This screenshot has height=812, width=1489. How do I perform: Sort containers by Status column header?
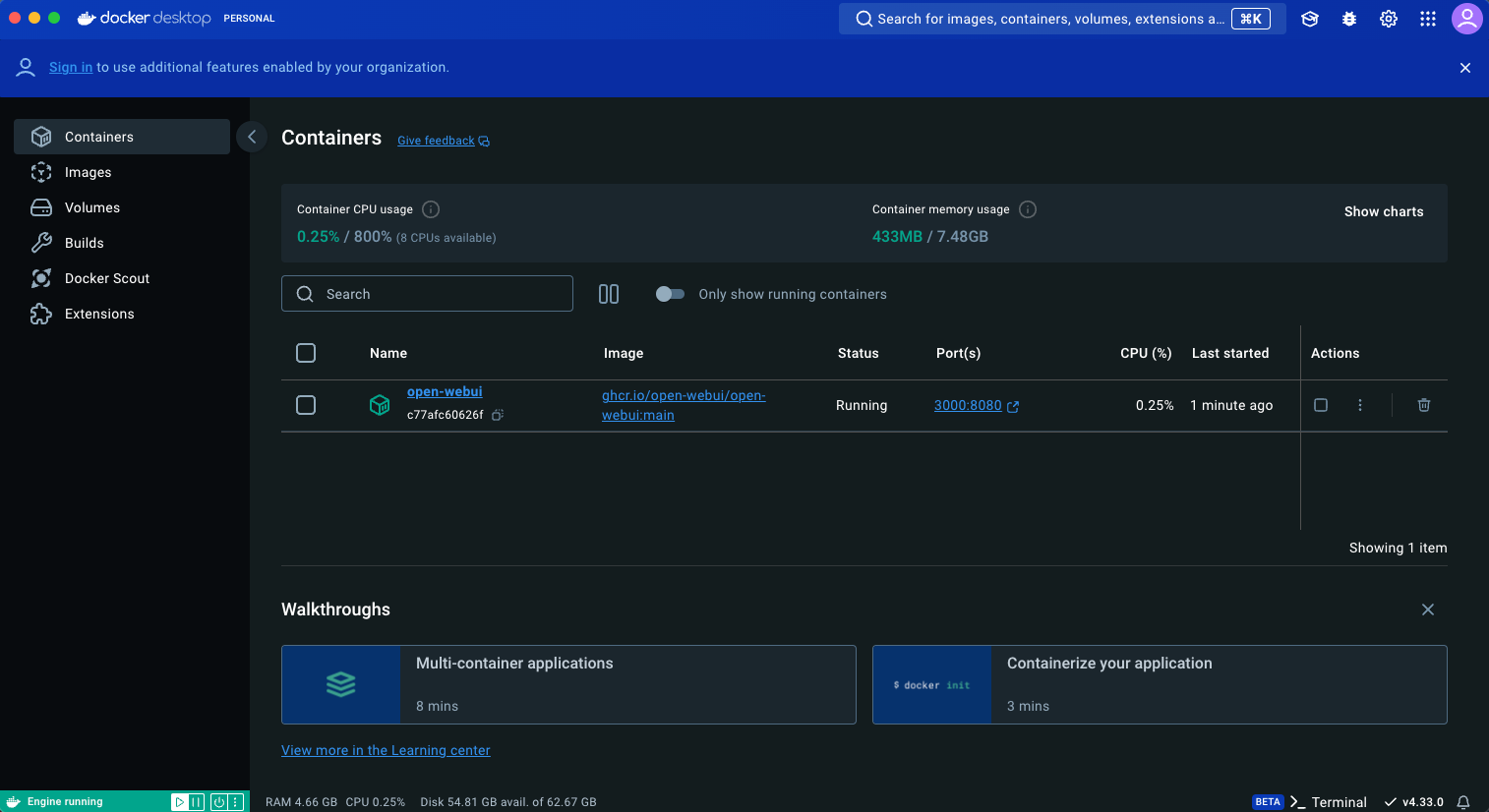pyautogui.click(x=859, y=353)
